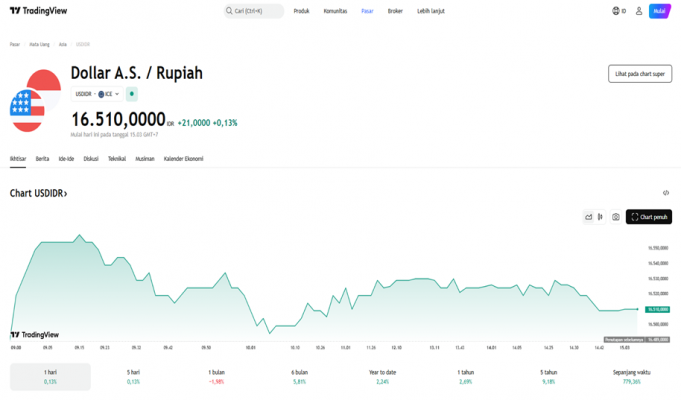Select the 1 hari time range
This screenshot has height=400, width=681.
coord(50,376)
